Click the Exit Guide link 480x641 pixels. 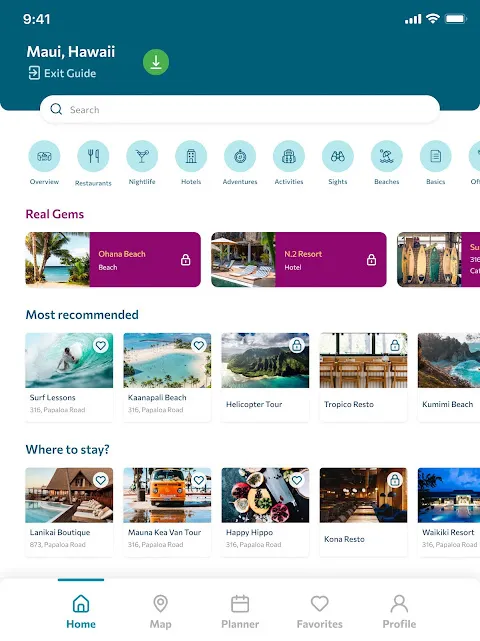(62, 74)
